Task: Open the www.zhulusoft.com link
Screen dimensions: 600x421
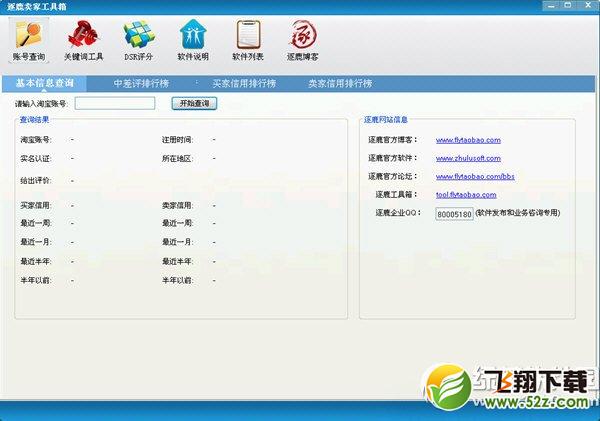Action: pyautogui.click(x=468, y=158)
